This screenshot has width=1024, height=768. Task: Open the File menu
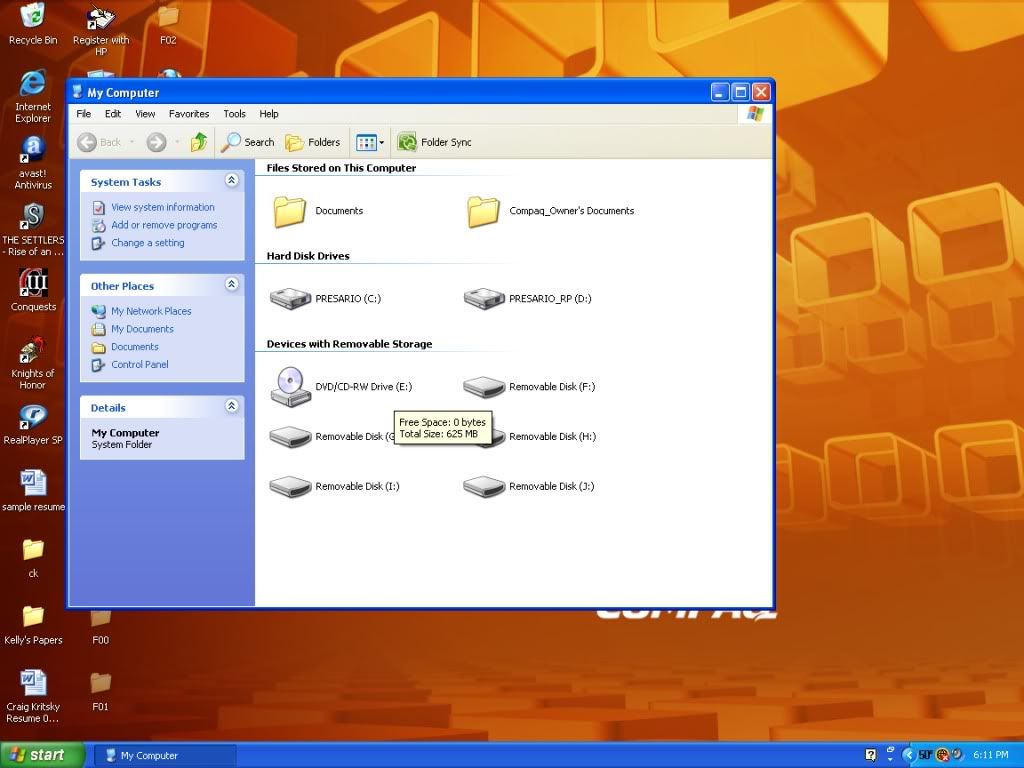coord(84,114)
